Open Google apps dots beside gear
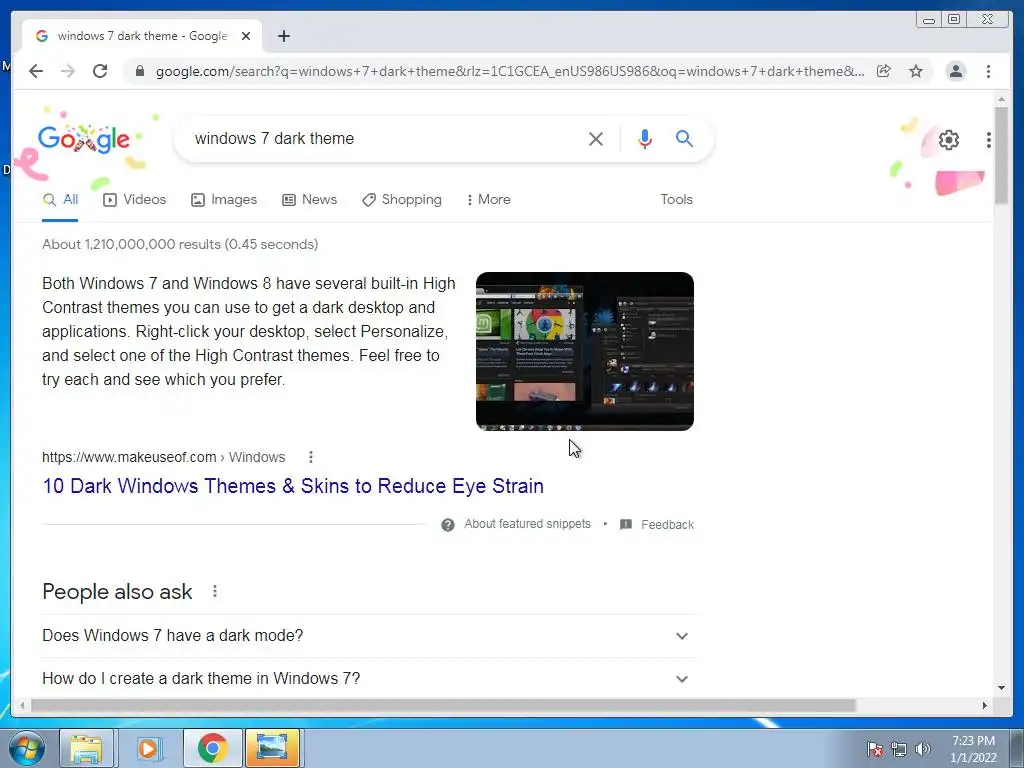This screenshot has width=1024, height=768. pyautogui.click(x=989, y=139)
